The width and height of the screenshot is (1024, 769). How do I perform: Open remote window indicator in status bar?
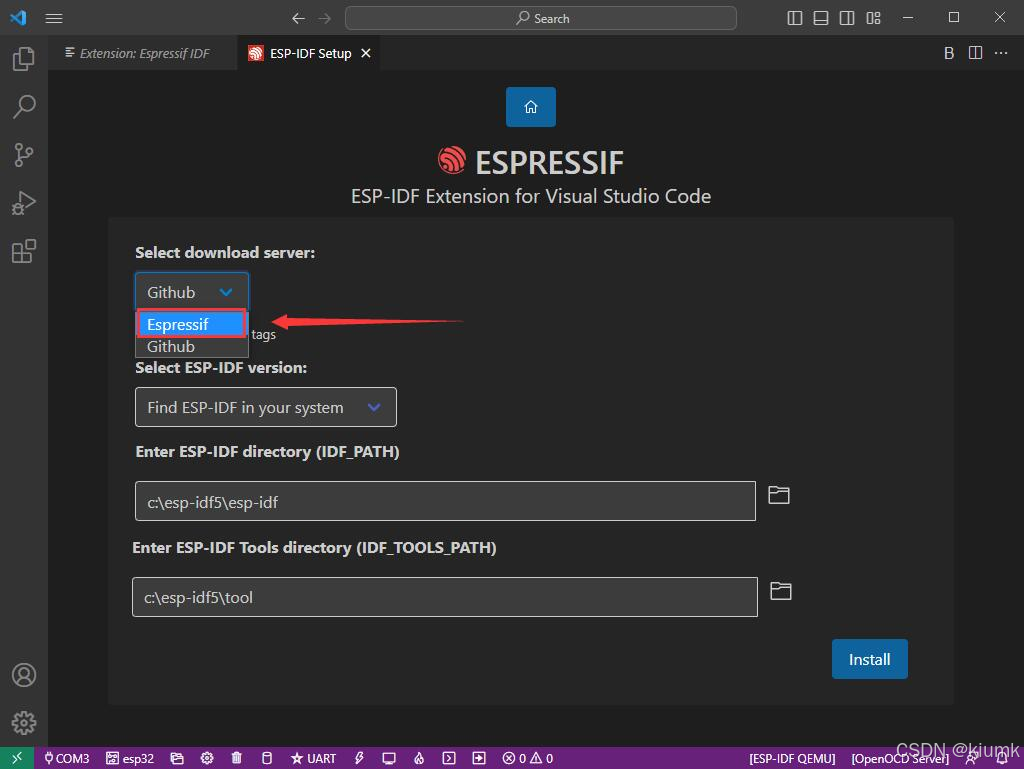[17, 758]
